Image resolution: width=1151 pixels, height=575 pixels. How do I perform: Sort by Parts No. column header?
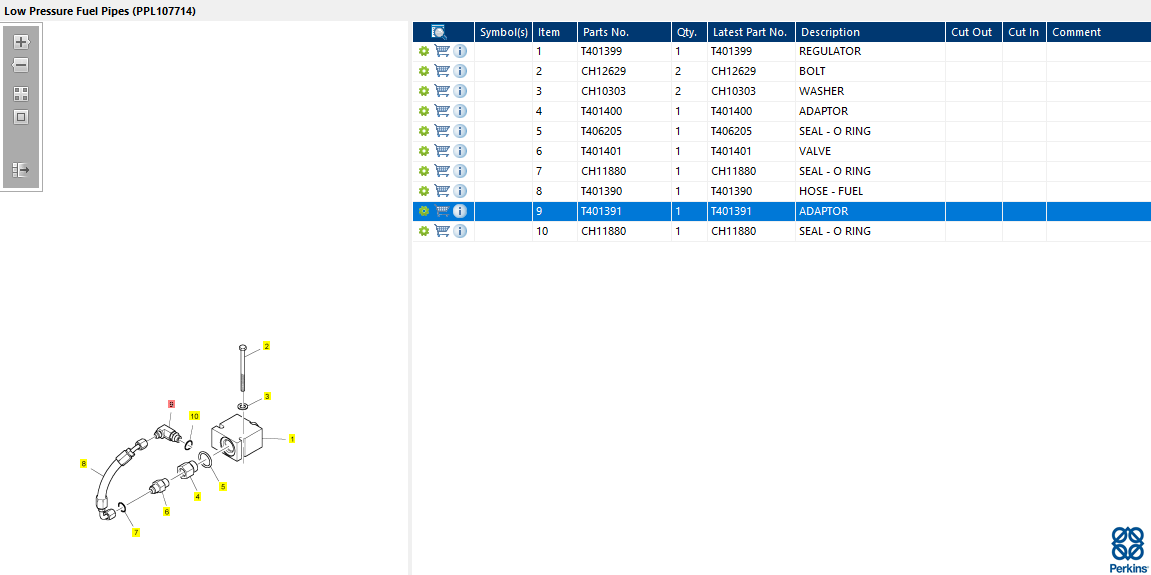pyautogui.click(x=624, y=32)
